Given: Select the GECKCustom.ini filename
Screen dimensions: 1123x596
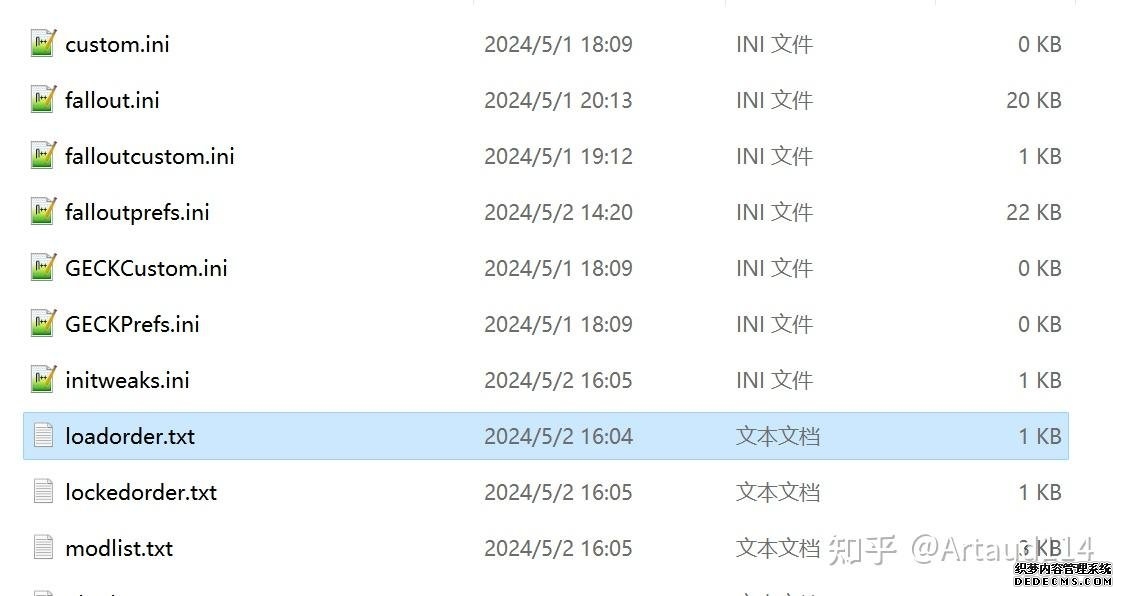Looking at the screenshot, I should 146,268.
